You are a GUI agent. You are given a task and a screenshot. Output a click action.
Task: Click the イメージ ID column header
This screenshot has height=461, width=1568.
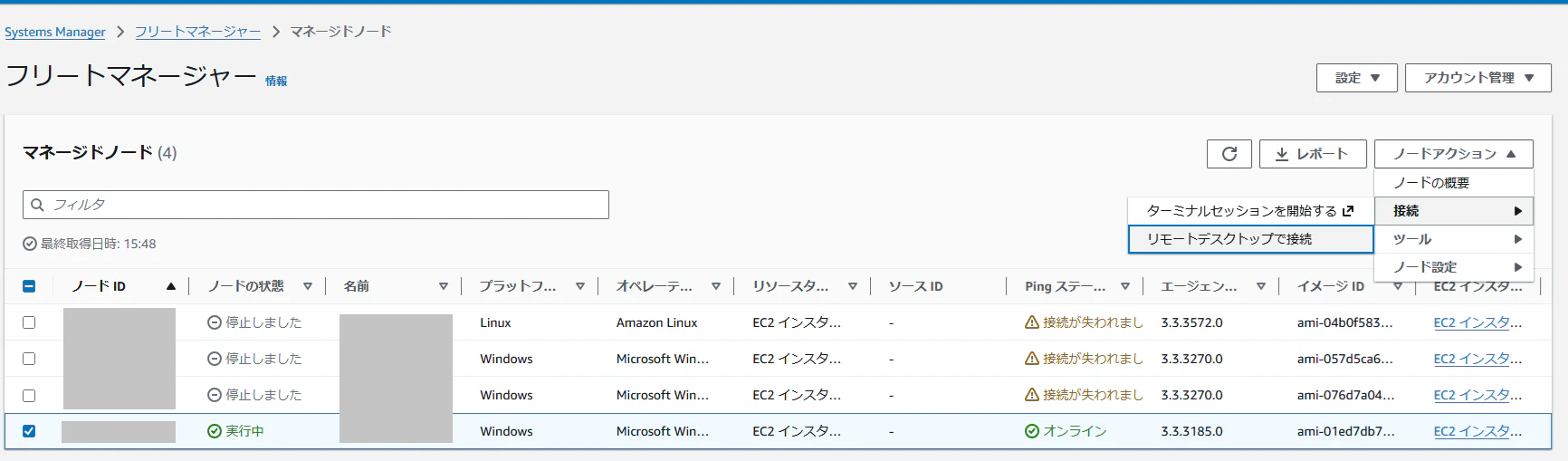coord(1330,286)
